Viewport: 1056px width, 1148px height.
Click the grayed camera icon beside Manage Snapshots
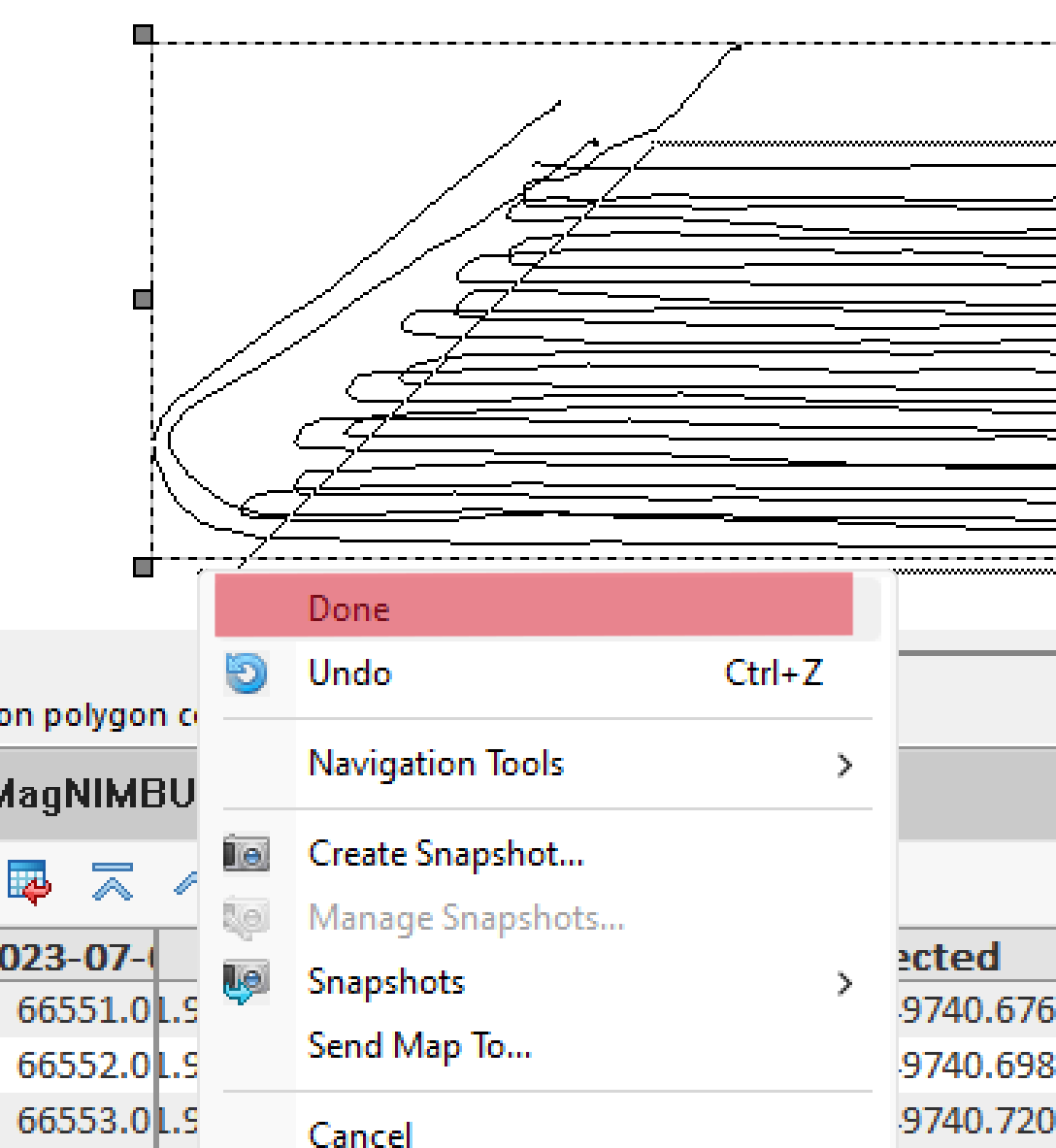coord(245,918)
